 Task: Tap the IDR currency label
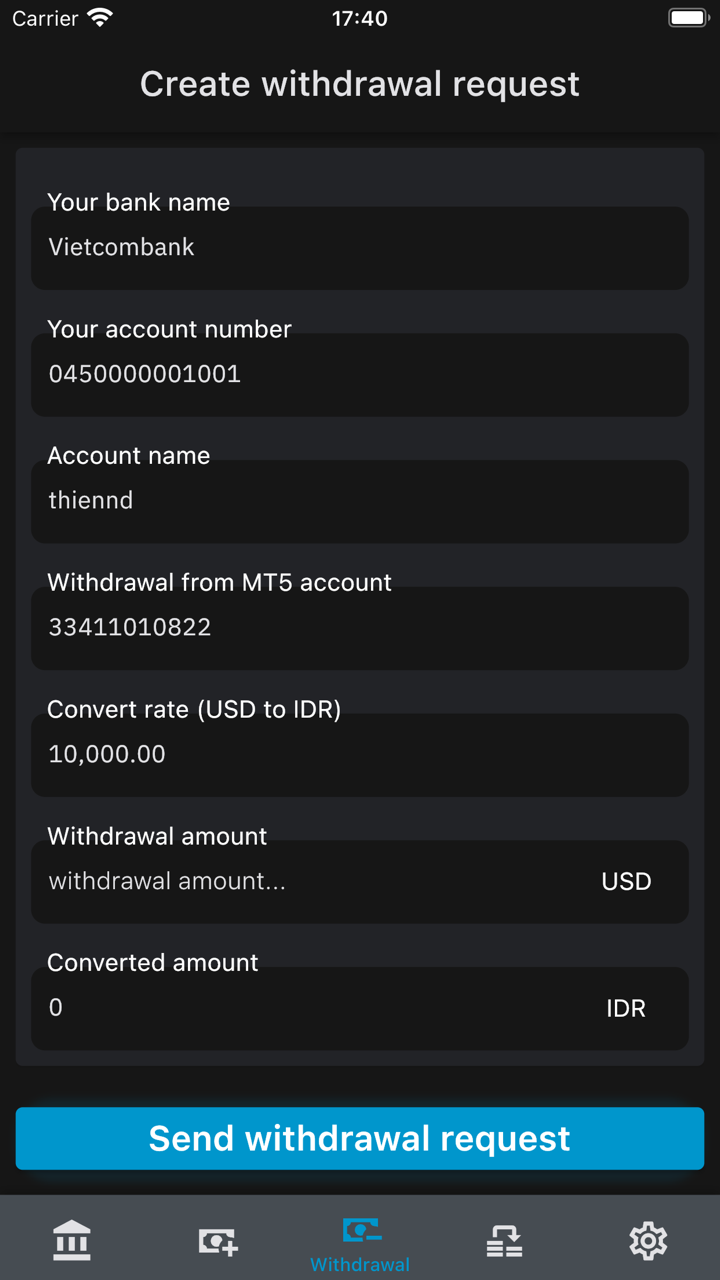(x=626, y=1008)
